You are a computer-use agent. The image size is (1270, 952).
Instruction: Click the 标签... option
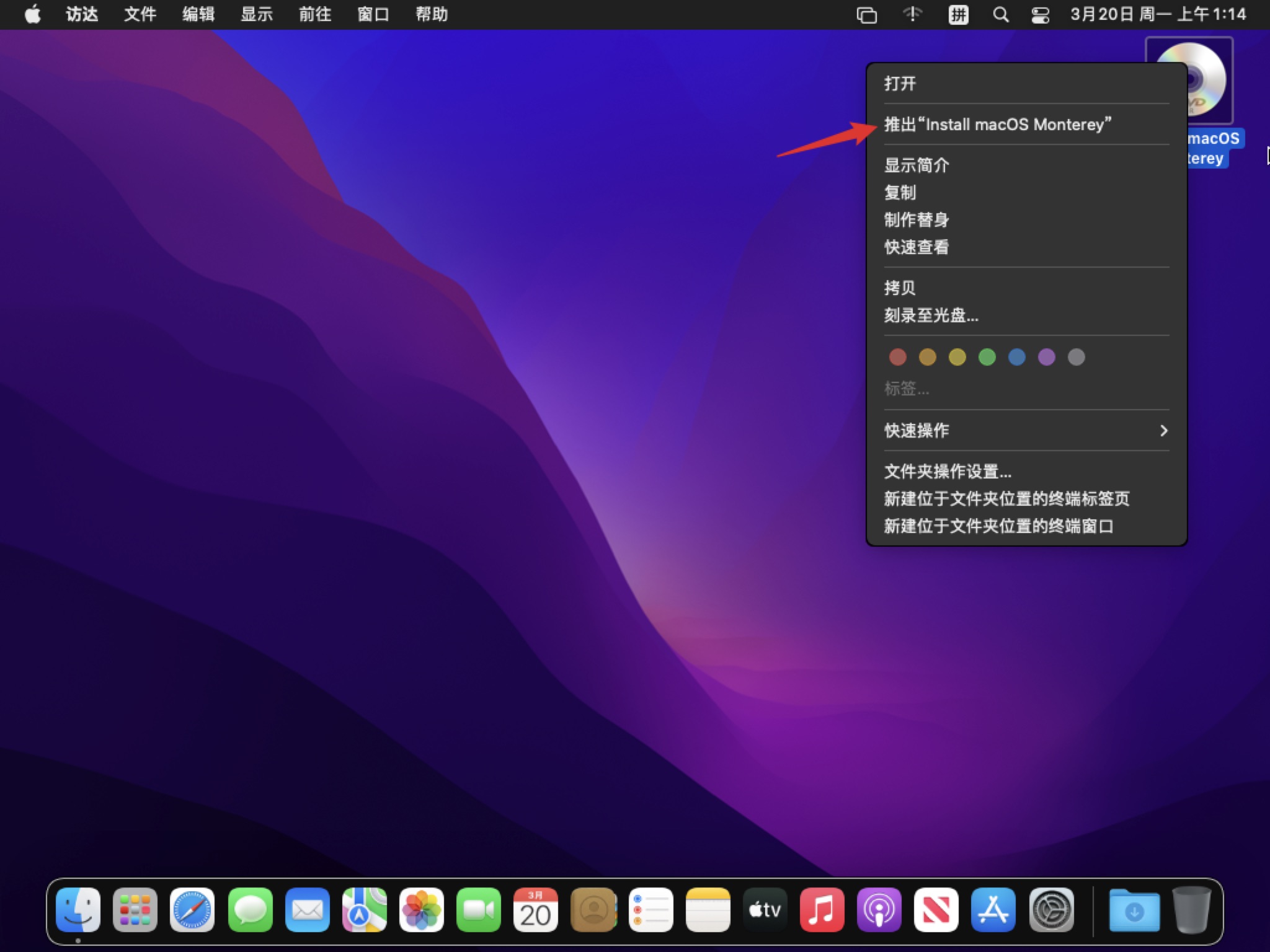[907, 389]
